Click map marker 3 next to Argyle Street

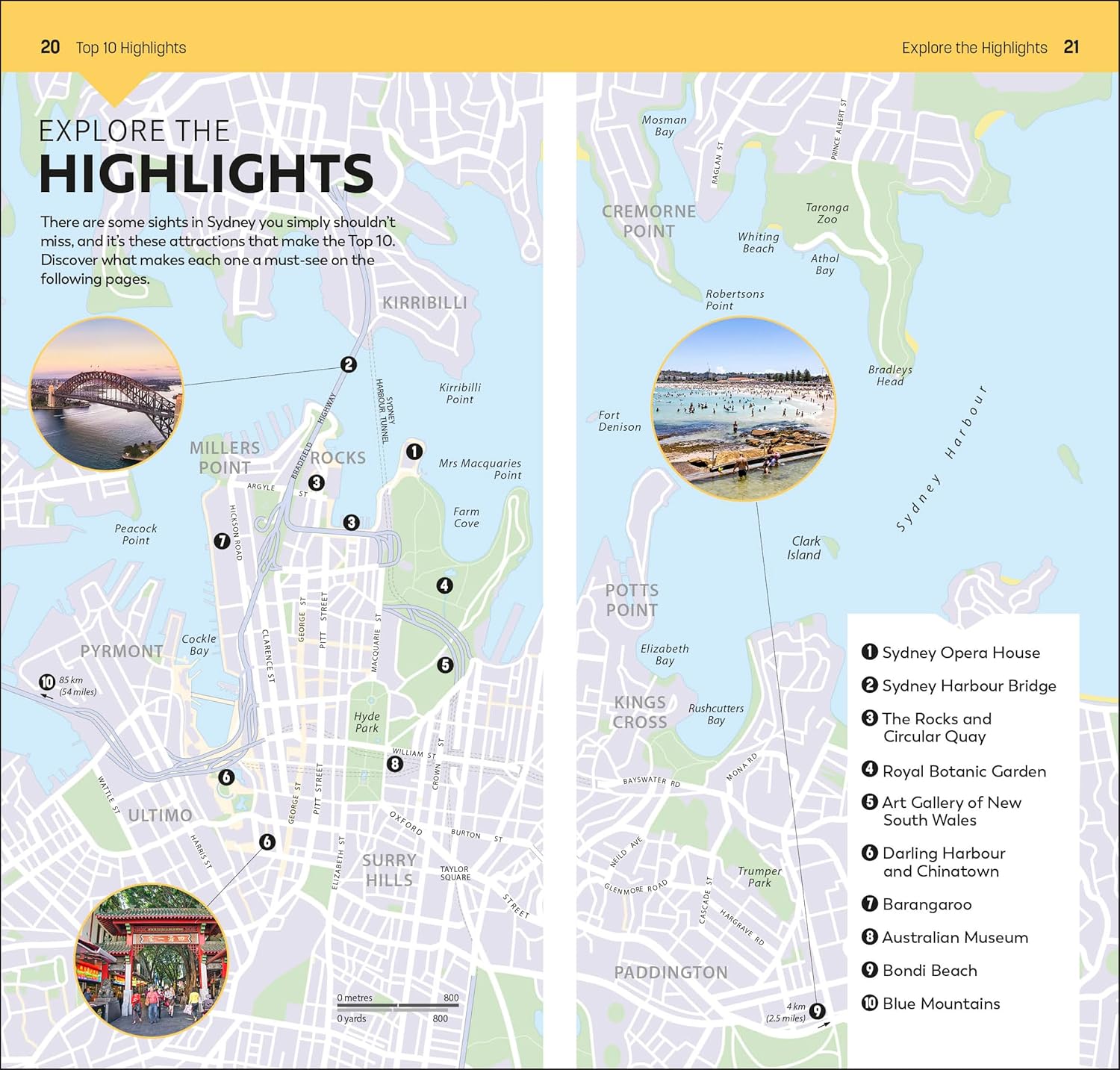[317, 482]
